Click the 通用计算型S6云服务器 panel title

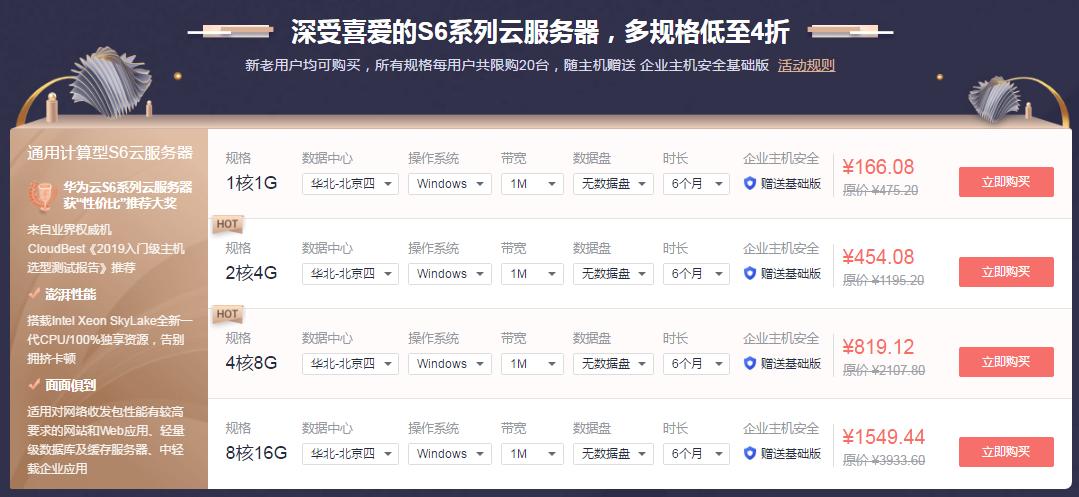tap(110, 153)
